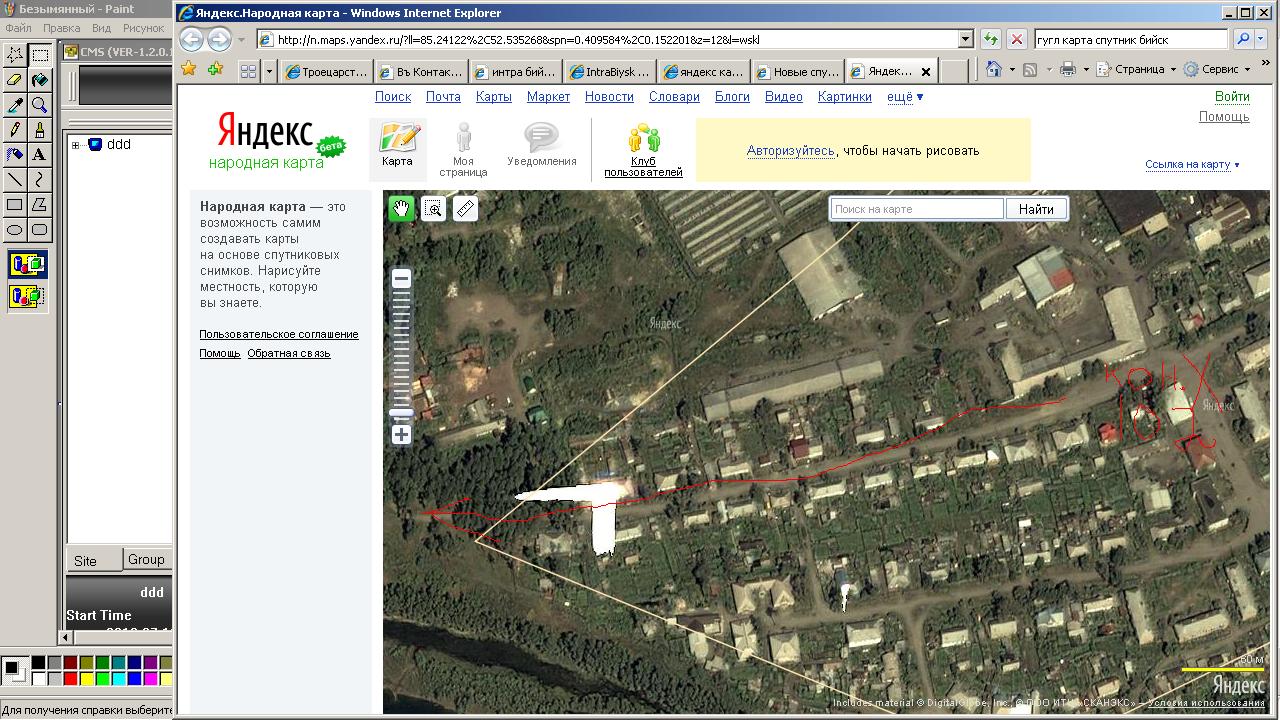Viewport: 1280px width, 720px height.
Task: Open the address bar URL dropdown
Action: tap(965, 39)
